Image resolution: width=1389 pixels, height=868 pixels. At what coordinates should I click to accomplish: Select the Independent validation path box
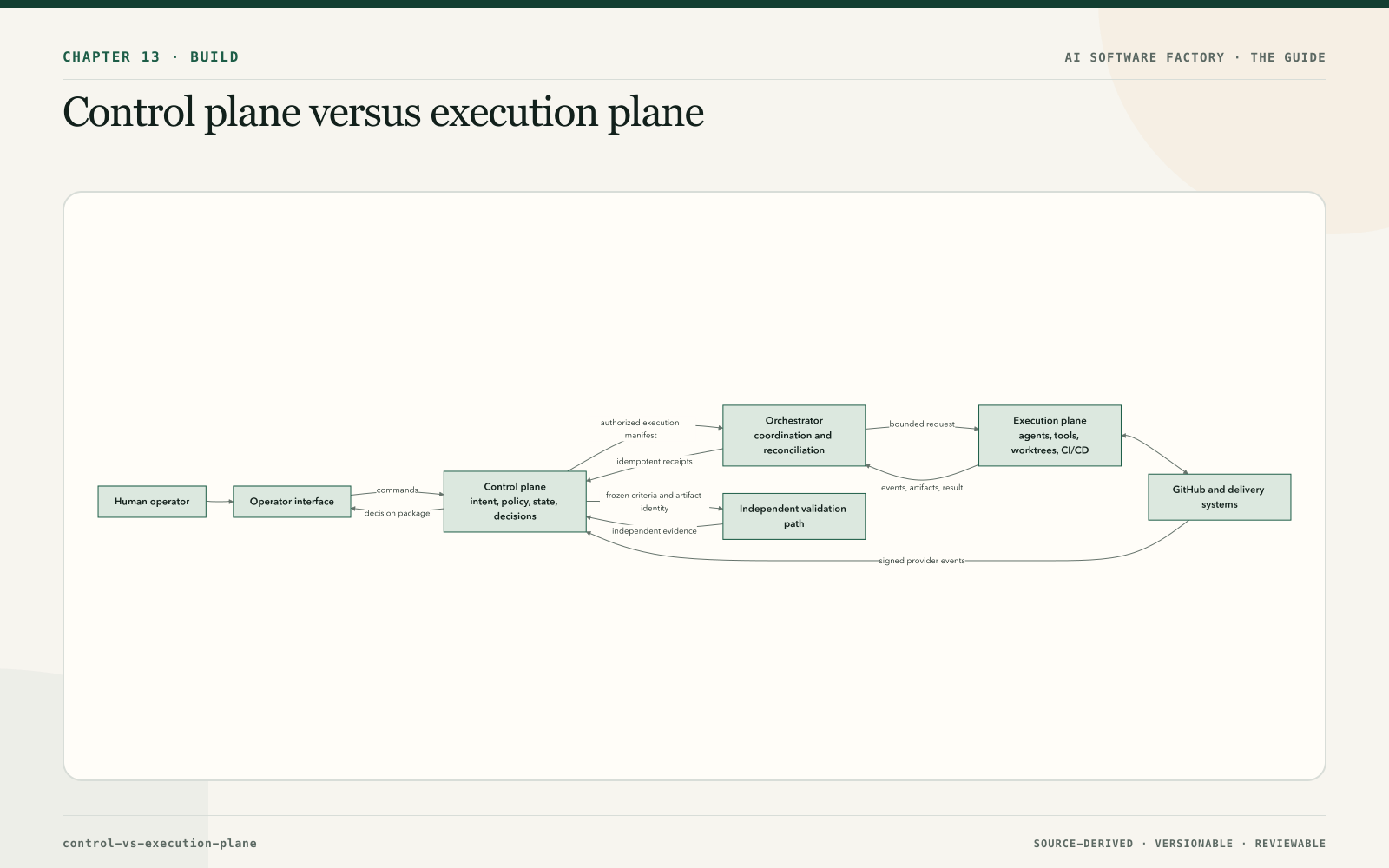pyautogui.click(x=793, y=516)
